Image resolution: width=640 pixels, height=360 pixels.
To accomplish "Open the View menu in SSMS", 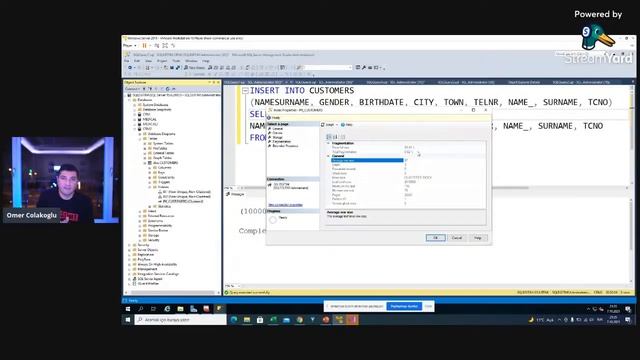I will click(x=148, y=61).
